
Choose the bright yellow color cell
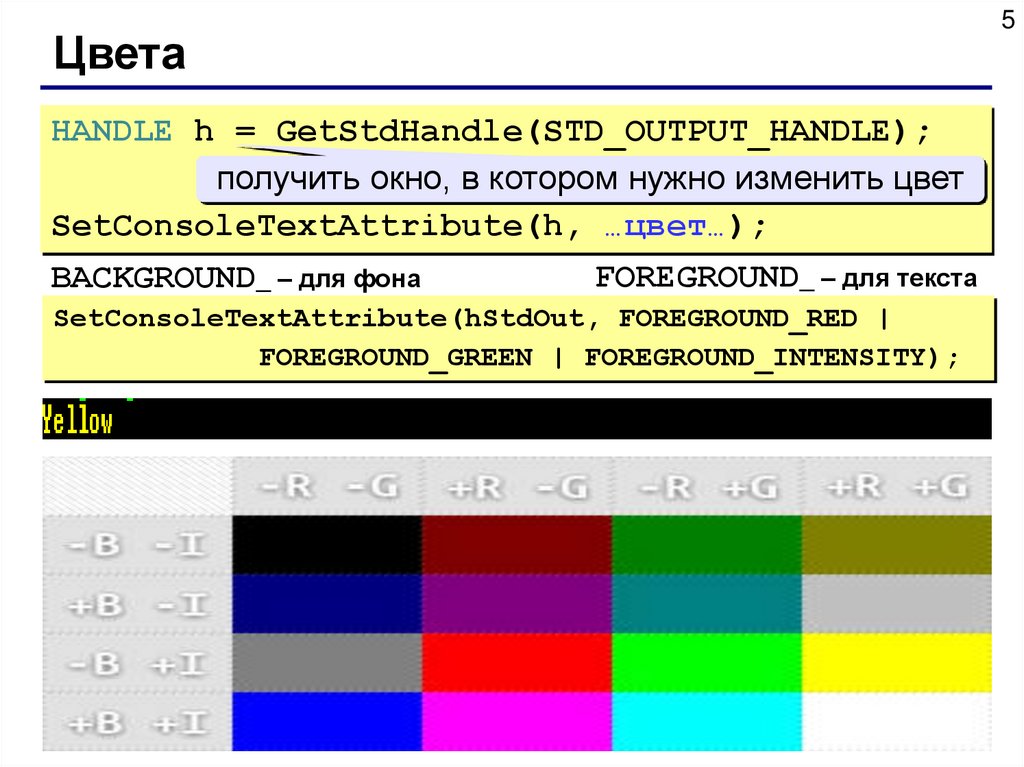tap(897, 662)
